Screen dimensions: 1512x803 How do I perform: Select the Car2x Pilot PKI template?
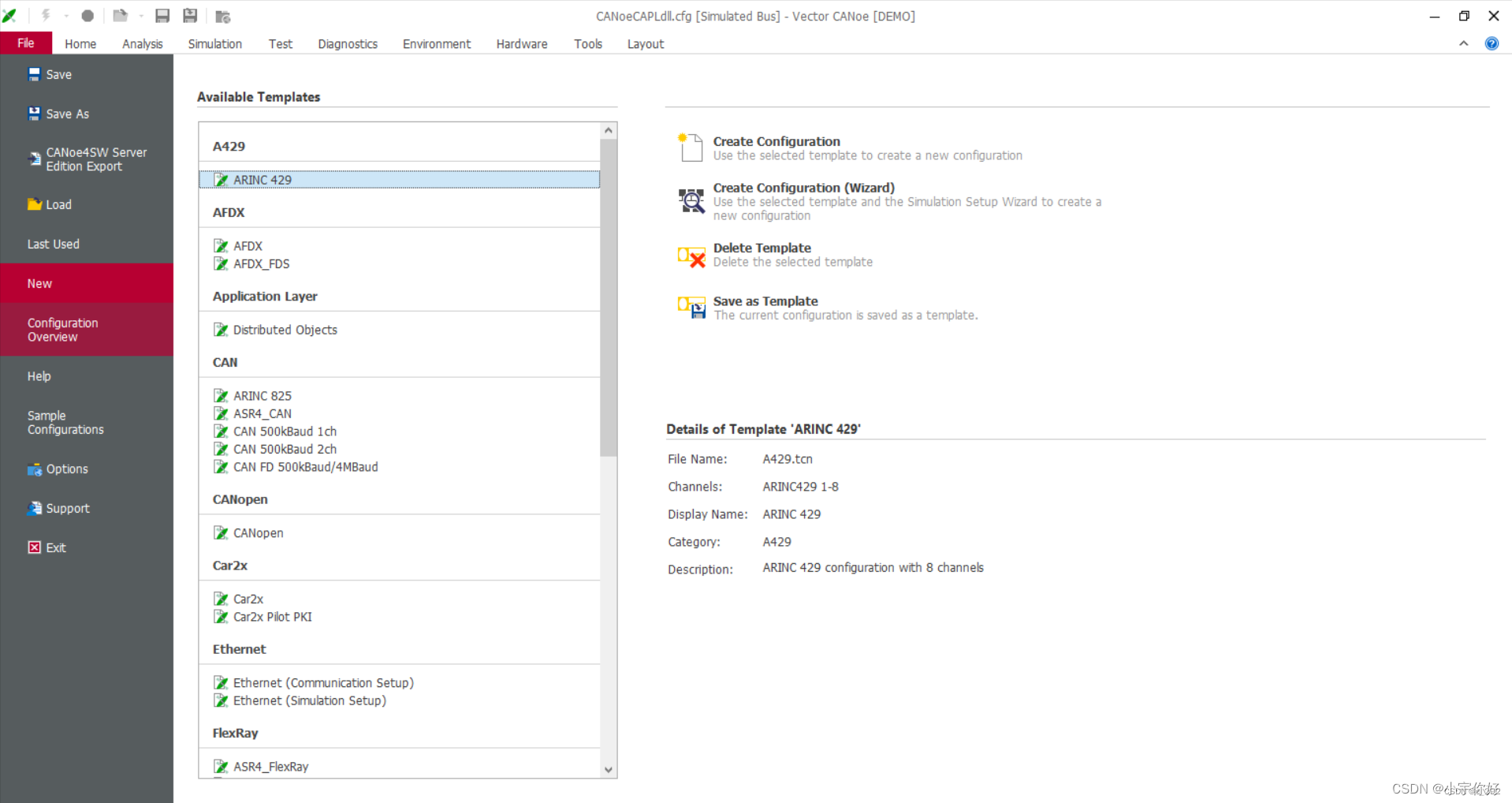point(399,617)
